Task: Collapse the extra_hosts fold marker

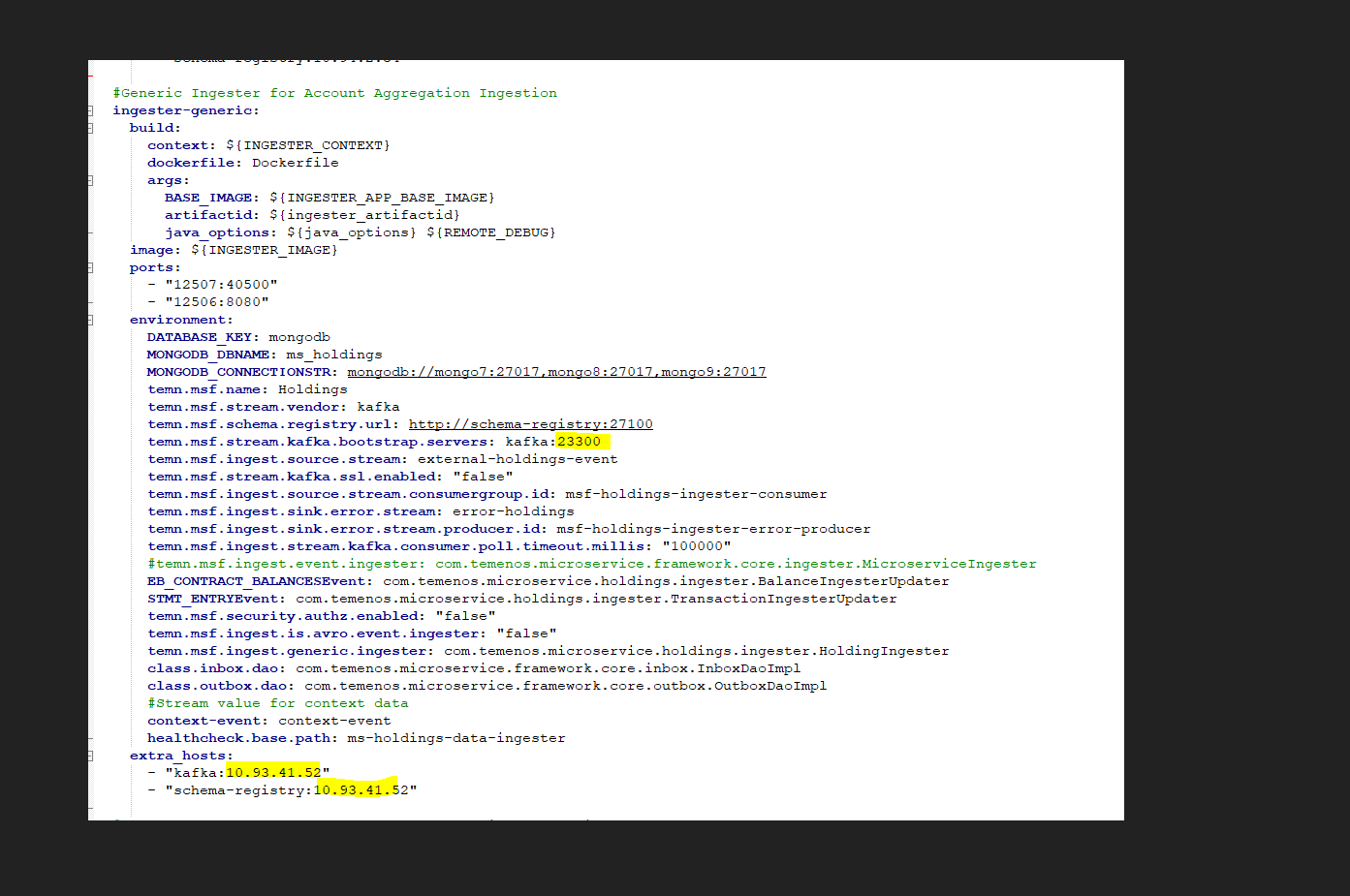Action: pyautogui.click(x=90, y=756)
